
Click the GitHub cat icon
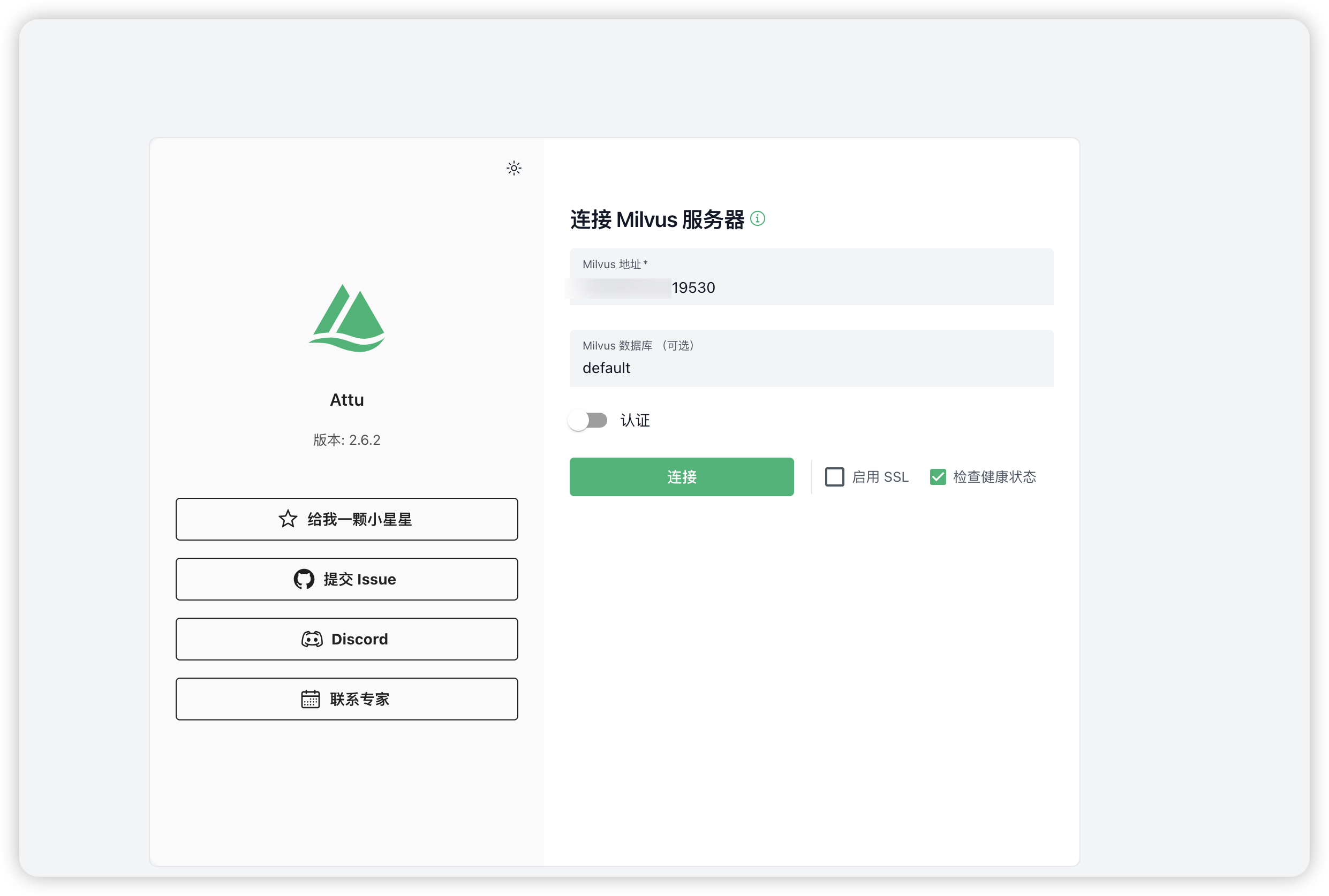[304, 579]
